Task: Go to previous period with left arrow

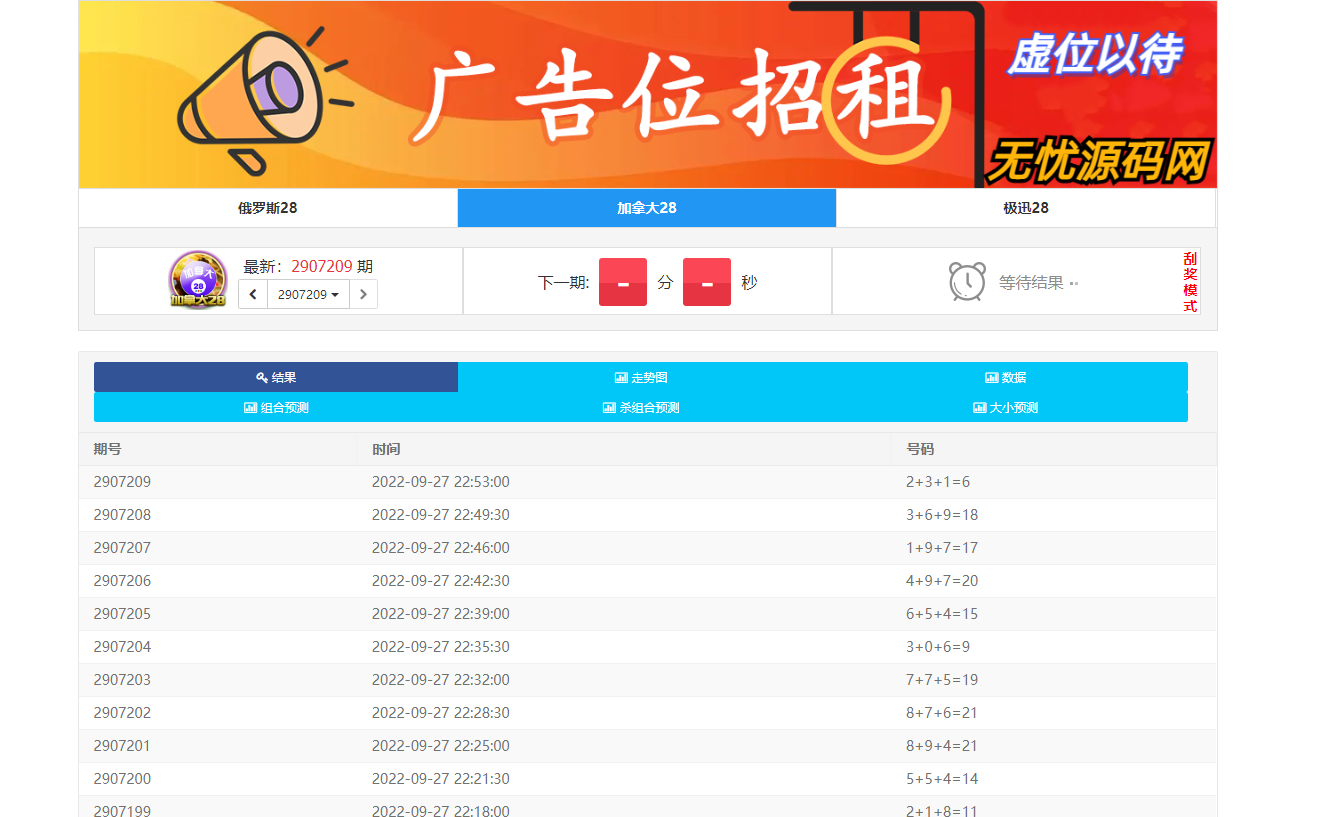Action: point(253,294)
